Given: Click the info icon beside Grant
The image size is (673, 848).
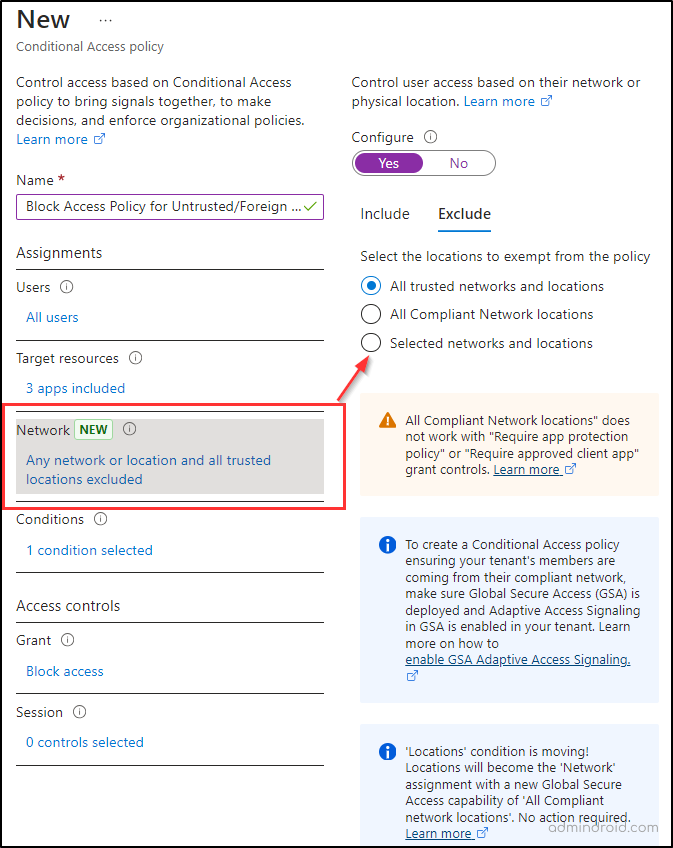Looking at the screenshot, I should [68, 640].
